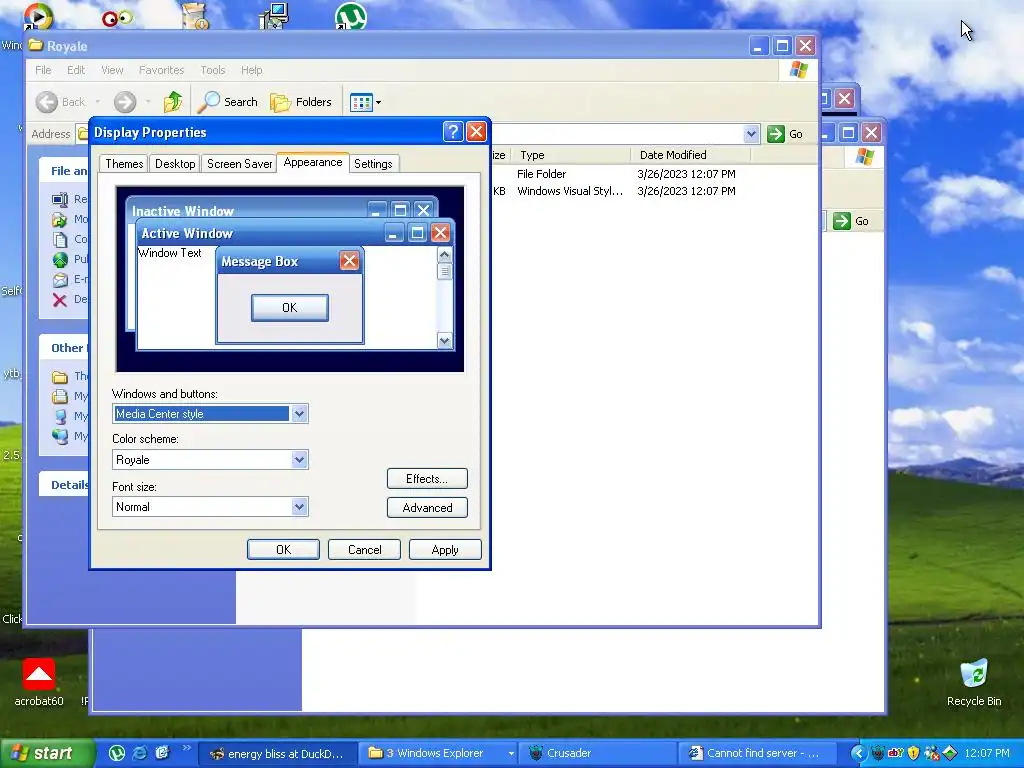Click the Type column header
The width and height of the screenshot is (1024, 768).
click(569, 155)
